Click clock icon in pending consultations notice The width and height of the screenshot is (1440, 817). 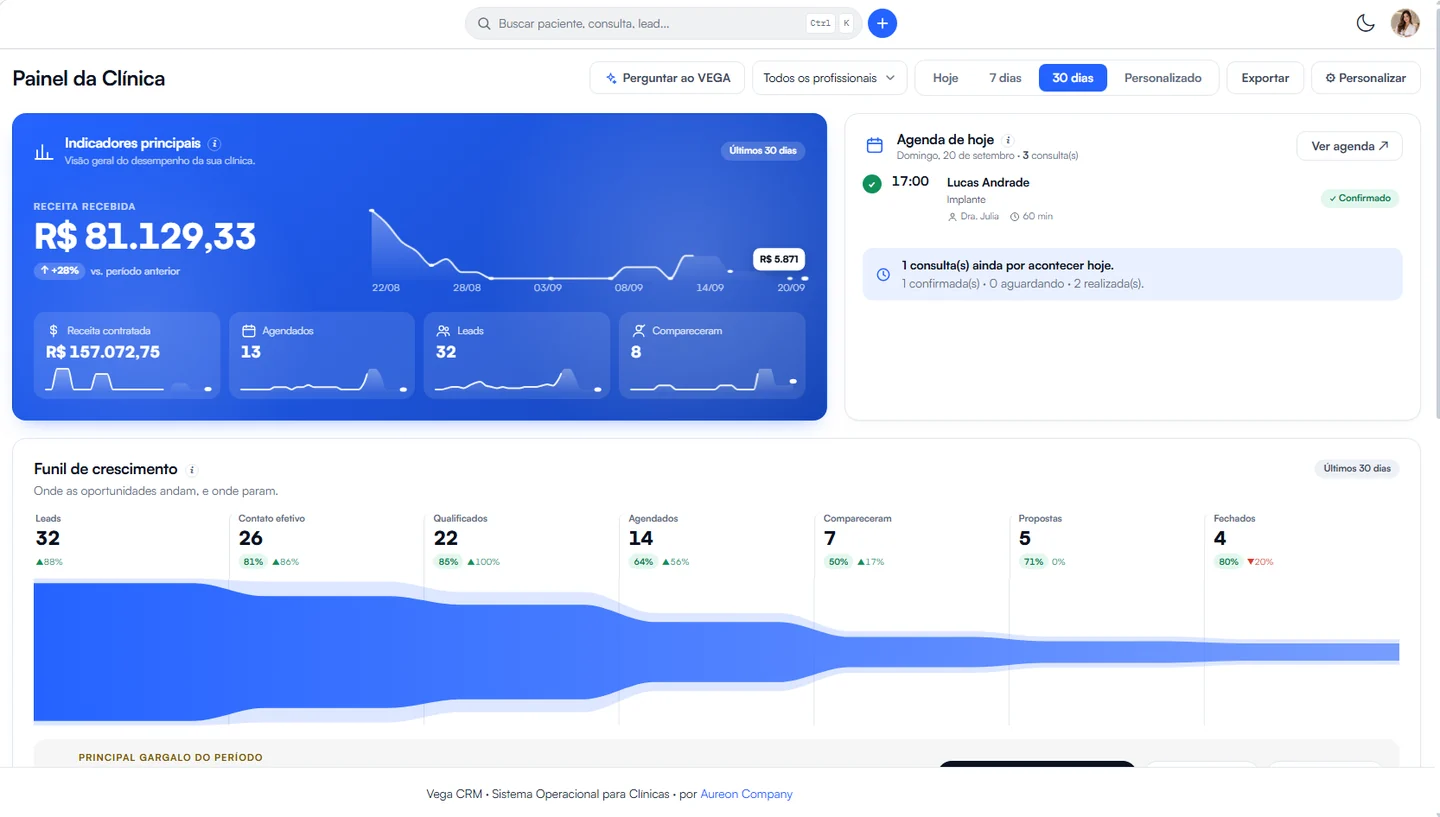point(883,274)
